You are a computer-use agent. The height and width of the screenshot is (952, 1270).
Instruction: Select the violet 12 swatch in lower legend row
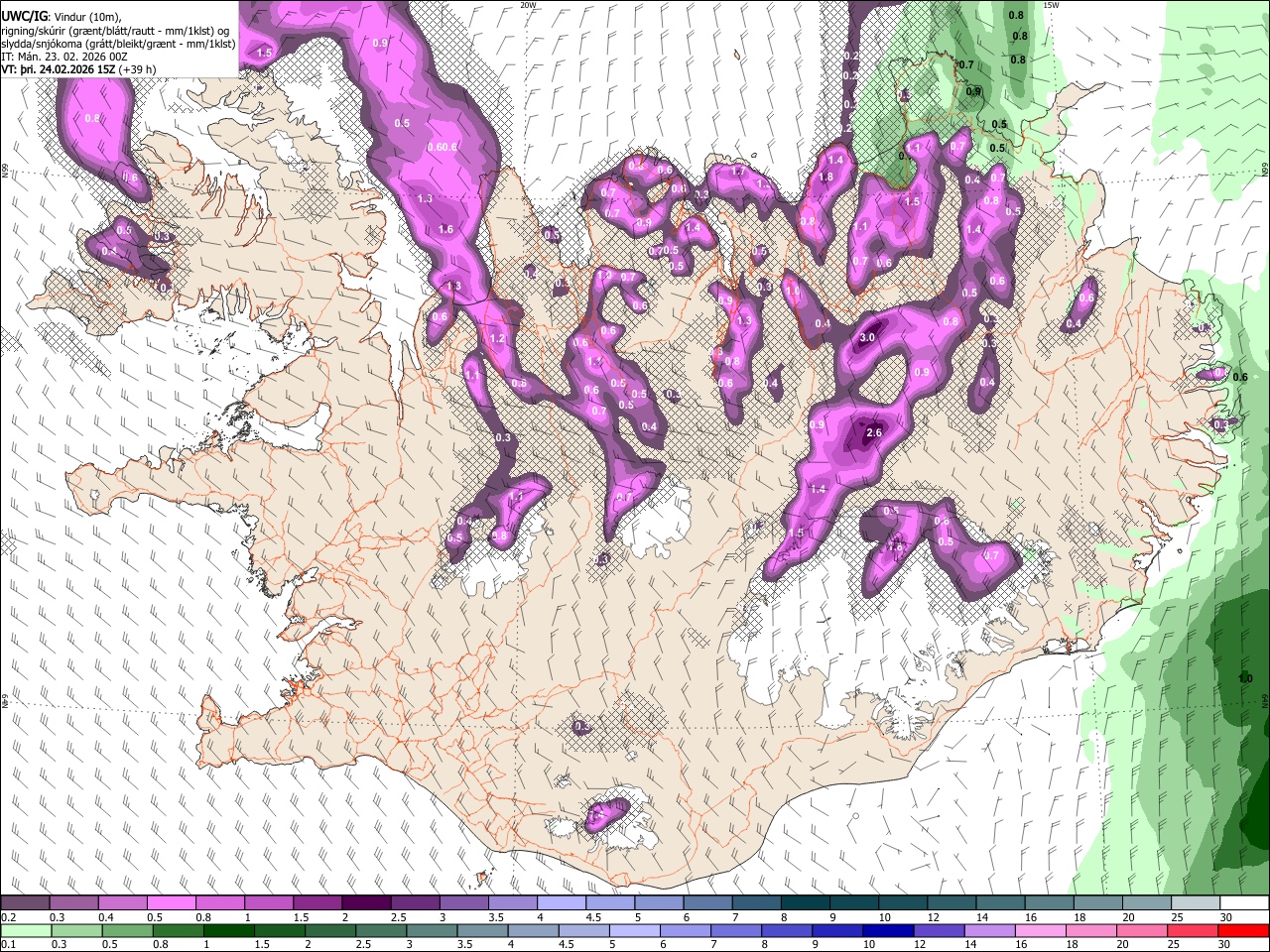[939, 930]
